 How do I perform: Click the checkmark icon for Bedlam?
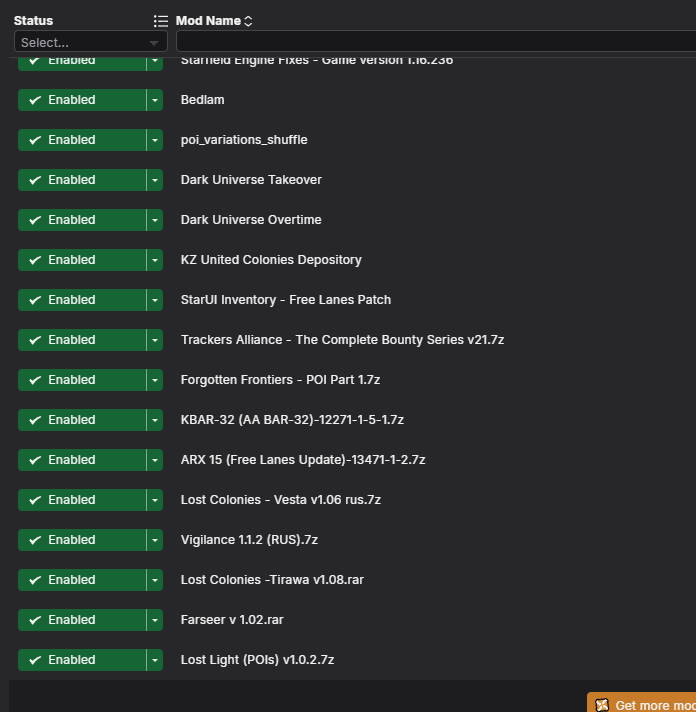coord(35,100)
